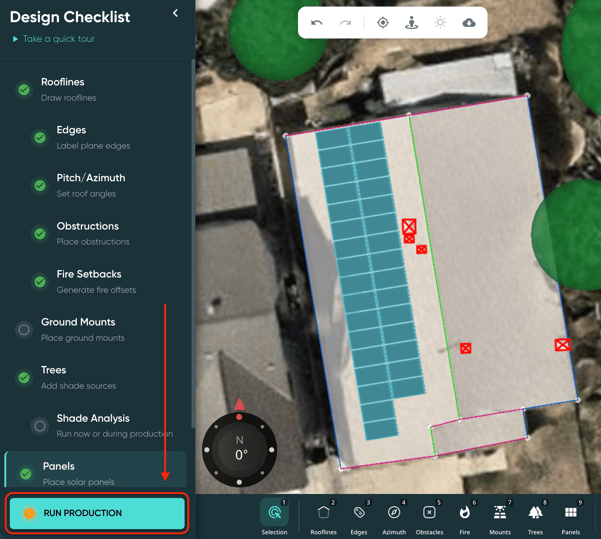The image size is (601, 539).
Task: Recenter map with the locate icon
Action: click(383, 23)
